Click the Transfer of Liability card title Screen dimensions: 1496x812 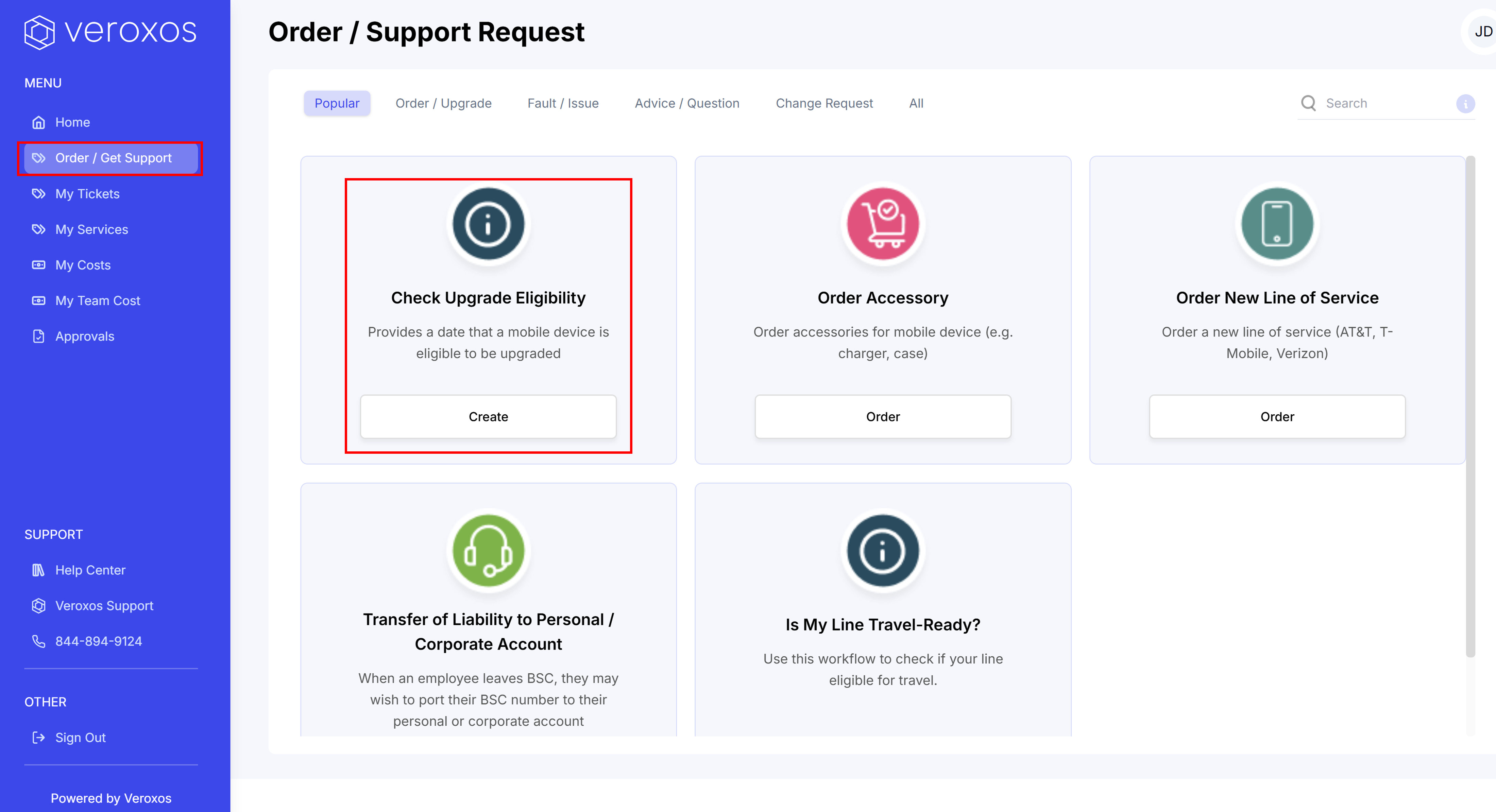click(x=488, y=632)
